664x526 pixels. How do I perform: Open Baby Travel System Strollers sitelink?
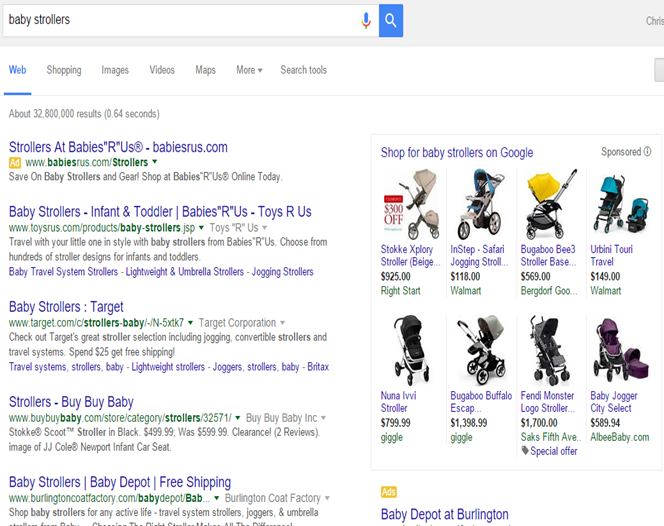pyautogui.click(x=63, y=272)
